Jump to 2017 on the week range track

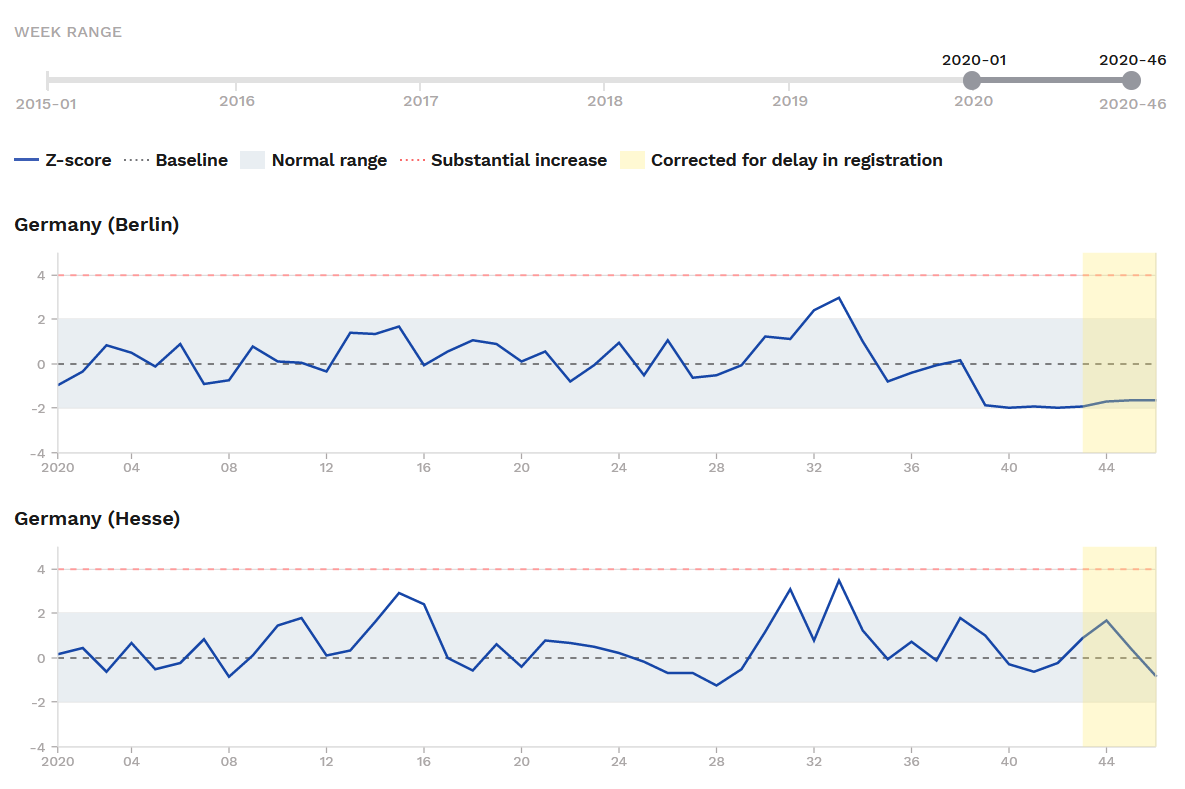421,80
